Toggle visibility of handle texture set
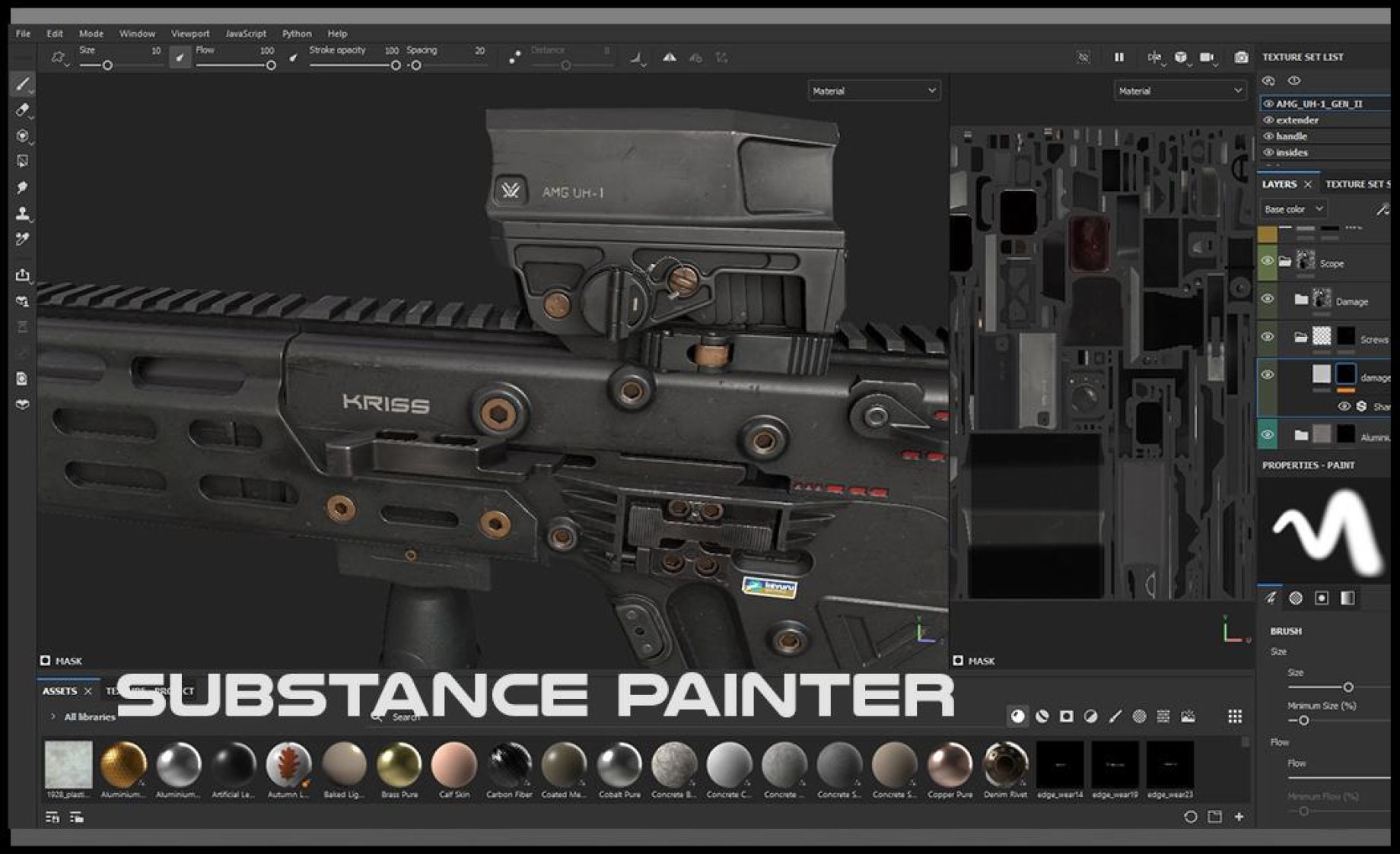 coord(1268,136)
